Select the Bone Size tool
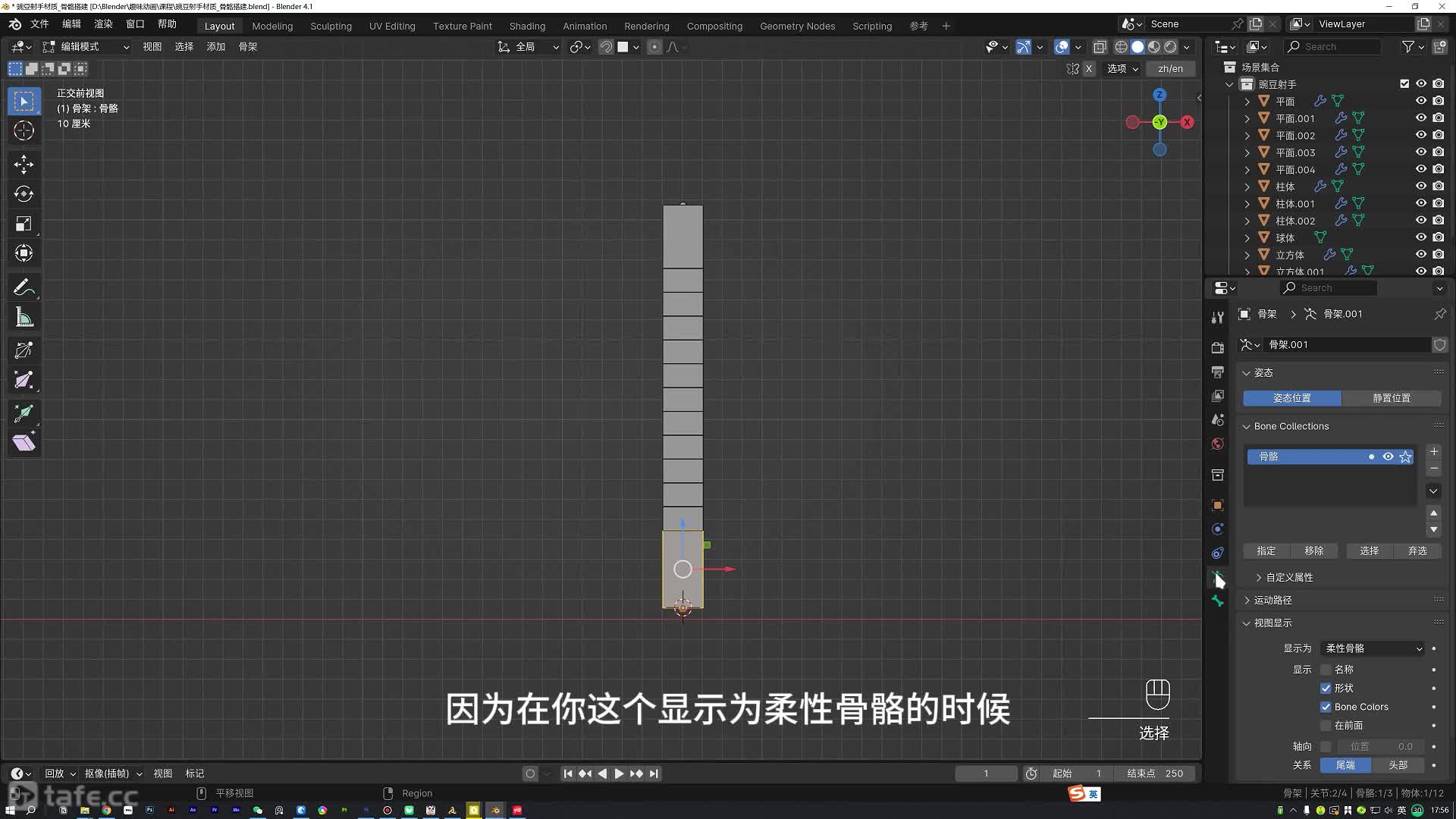This screenshot has height=819, width=1456. point(24,380)
